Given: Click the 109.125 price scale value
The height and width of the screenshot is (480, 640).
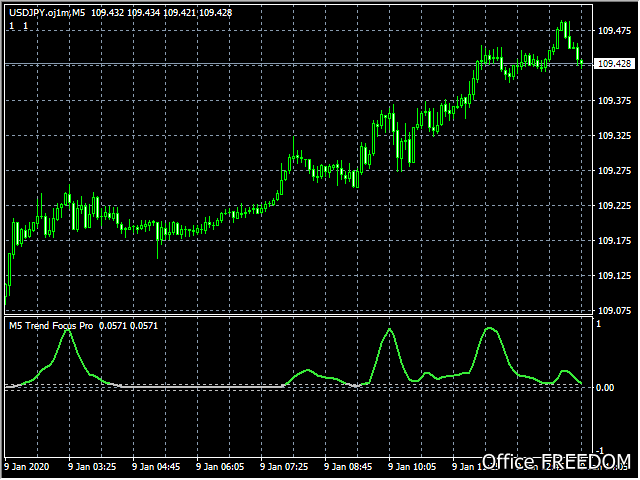Looking at the screenshot, I should [x=614, y=276].
